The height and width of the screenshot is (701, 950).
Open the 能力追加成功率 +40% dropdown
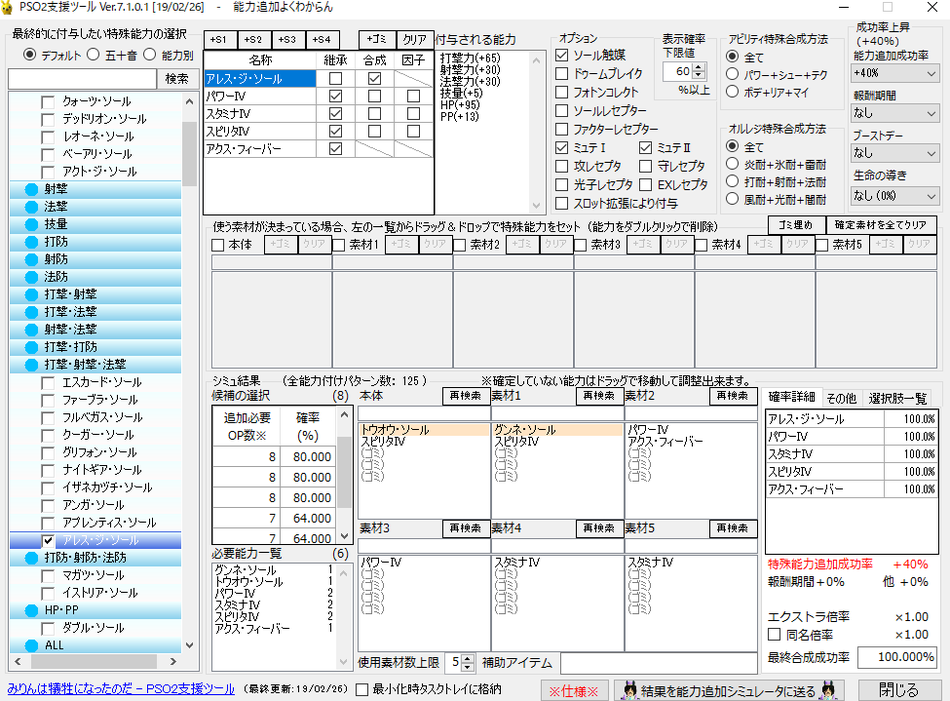pos(895,74)
